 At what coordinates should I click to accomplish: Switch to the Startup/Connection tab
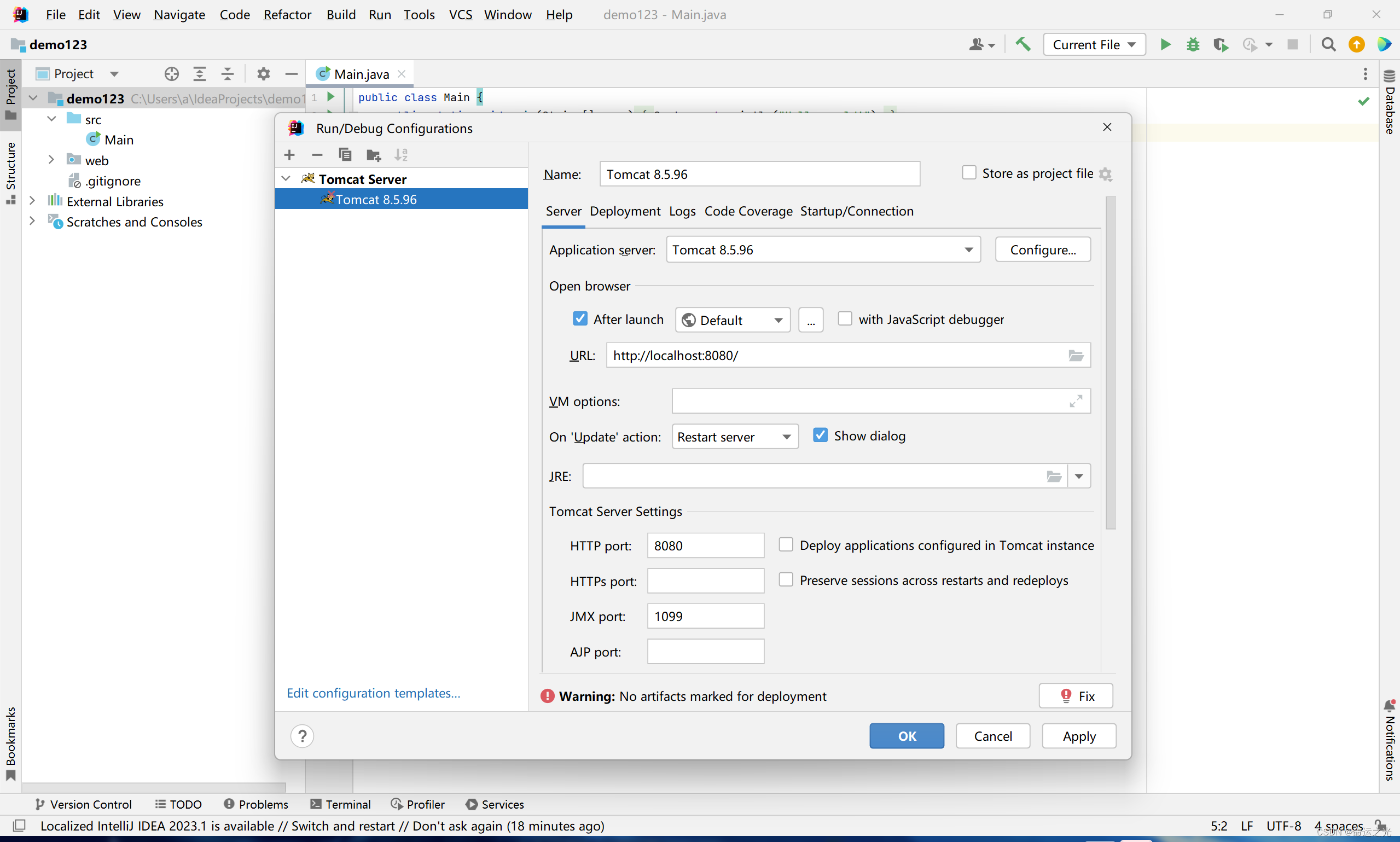(x=857, y=210)
